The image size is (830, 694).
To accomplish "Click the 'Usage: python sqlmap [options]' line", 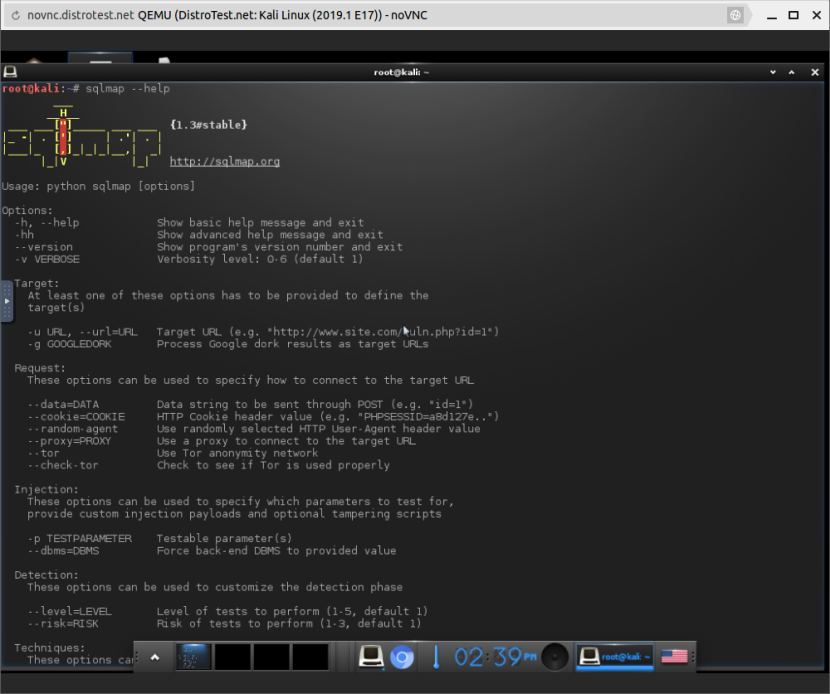I will (98, 186).
